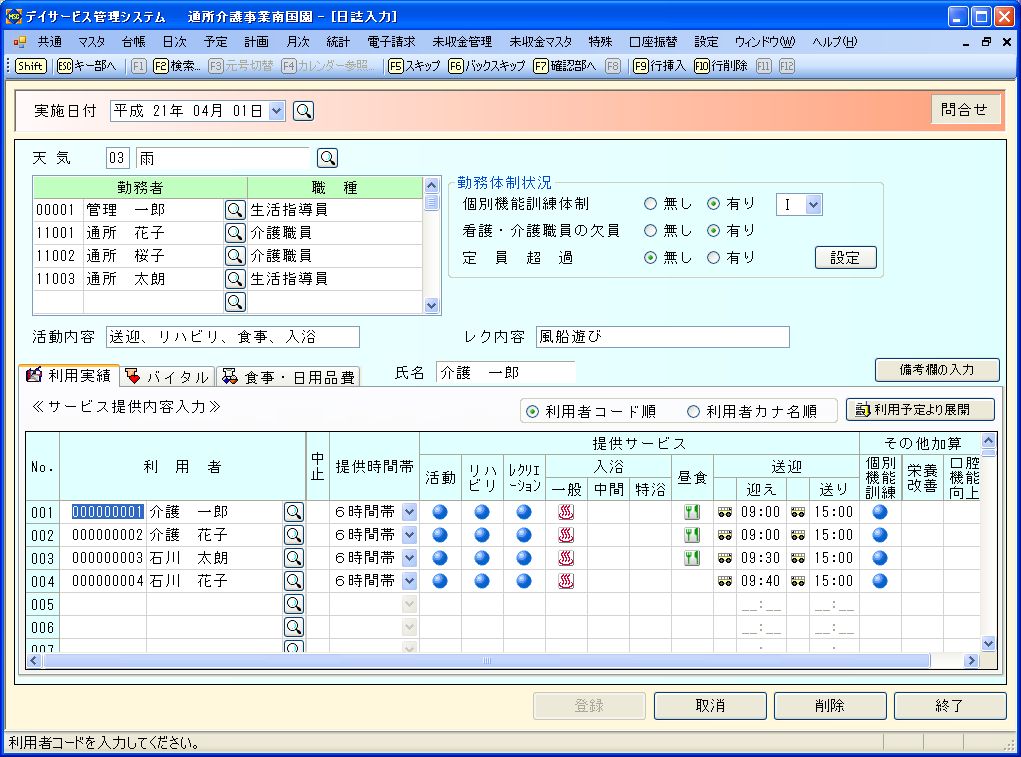Switch to the バイタル tab
The width and height of the screenshot is (1021, 757).
point(168,377)
